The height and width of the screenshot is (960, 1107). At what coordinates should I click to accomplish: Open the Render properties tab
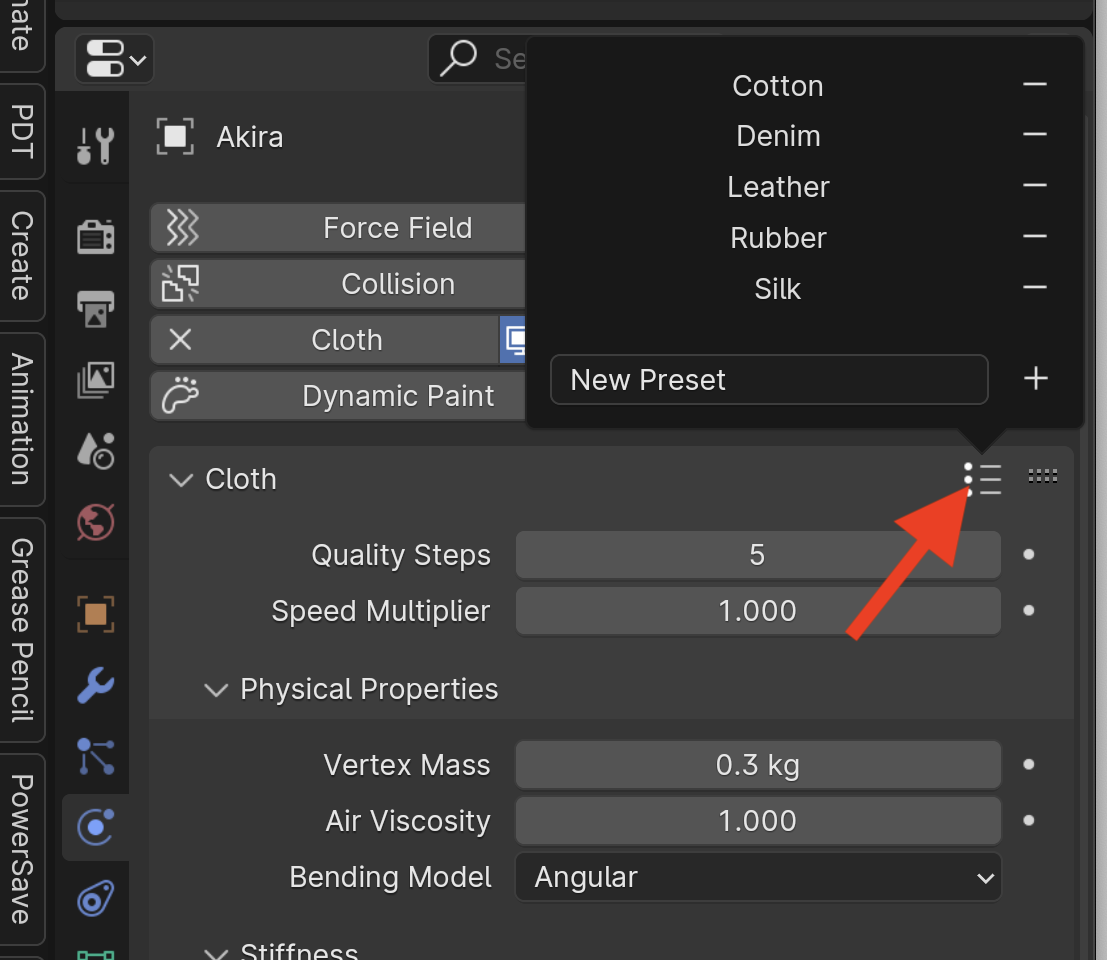(x=95, y=236)
